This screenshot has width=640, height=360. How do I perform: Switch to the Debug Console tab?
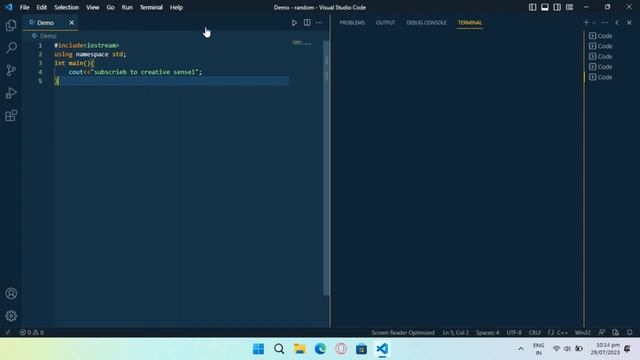click(426, 22)
